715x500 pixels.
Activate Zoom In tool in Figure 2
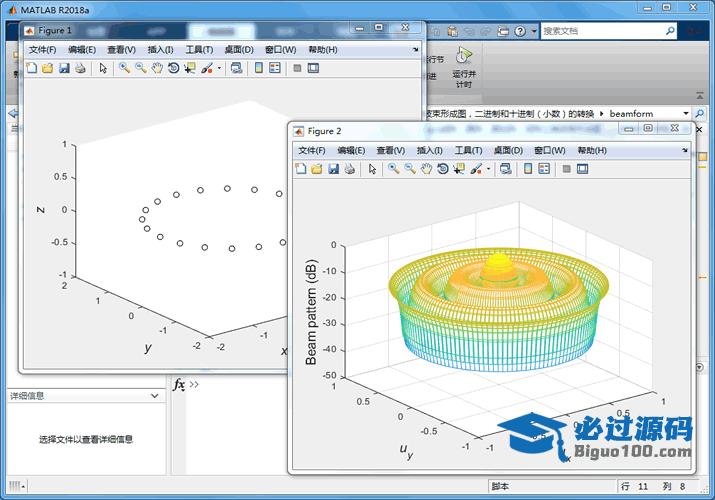(394, 169)
